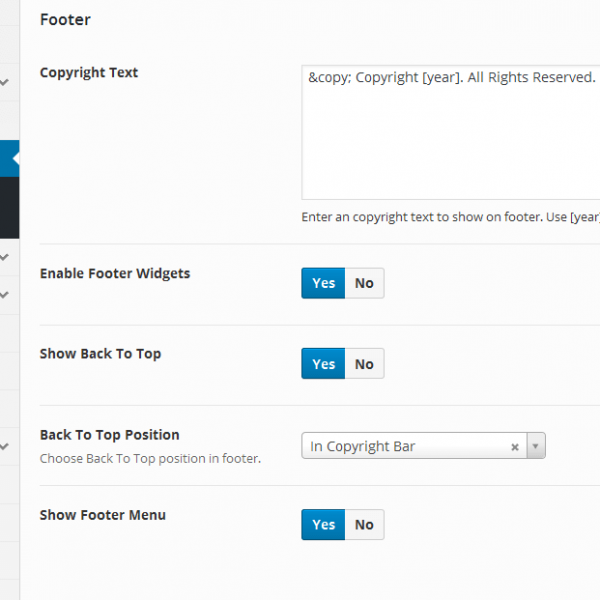This screenshot has width=600, height=600.
Task: Click the Back To Top Position label
Action: pyautogui.click(x=110, y=435)
